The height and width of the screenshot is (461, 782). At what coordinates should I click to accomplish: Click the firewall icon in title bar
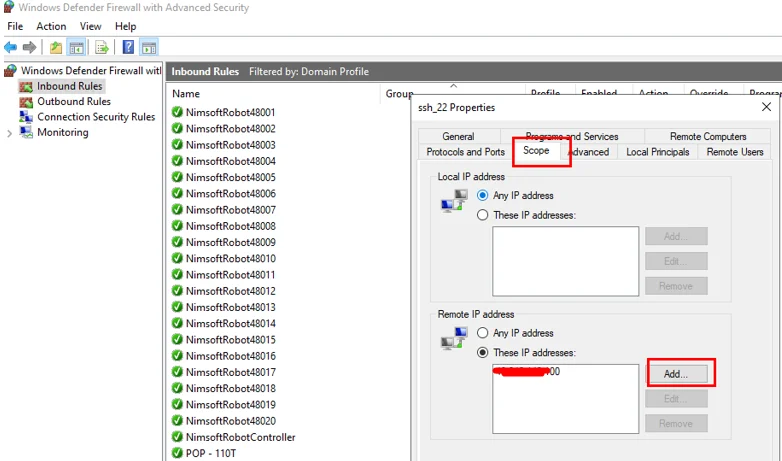pyautogui.click(x=8, y=7)
